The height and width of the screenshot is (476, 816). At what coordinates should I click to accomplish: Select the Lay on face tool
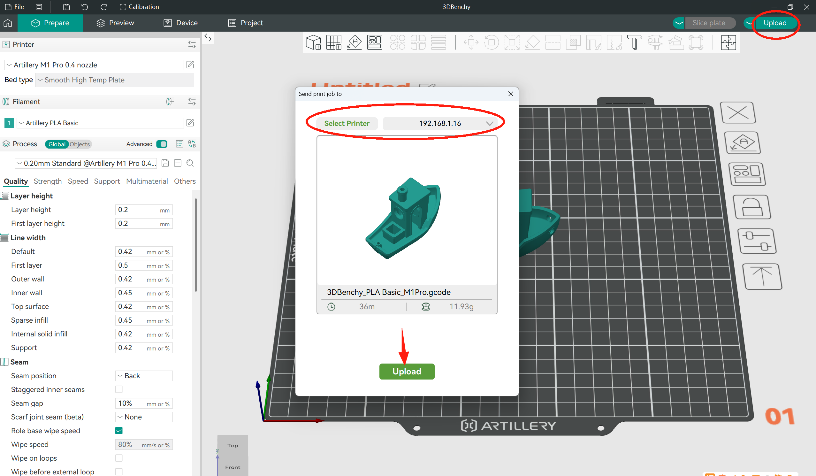(532, 43)
